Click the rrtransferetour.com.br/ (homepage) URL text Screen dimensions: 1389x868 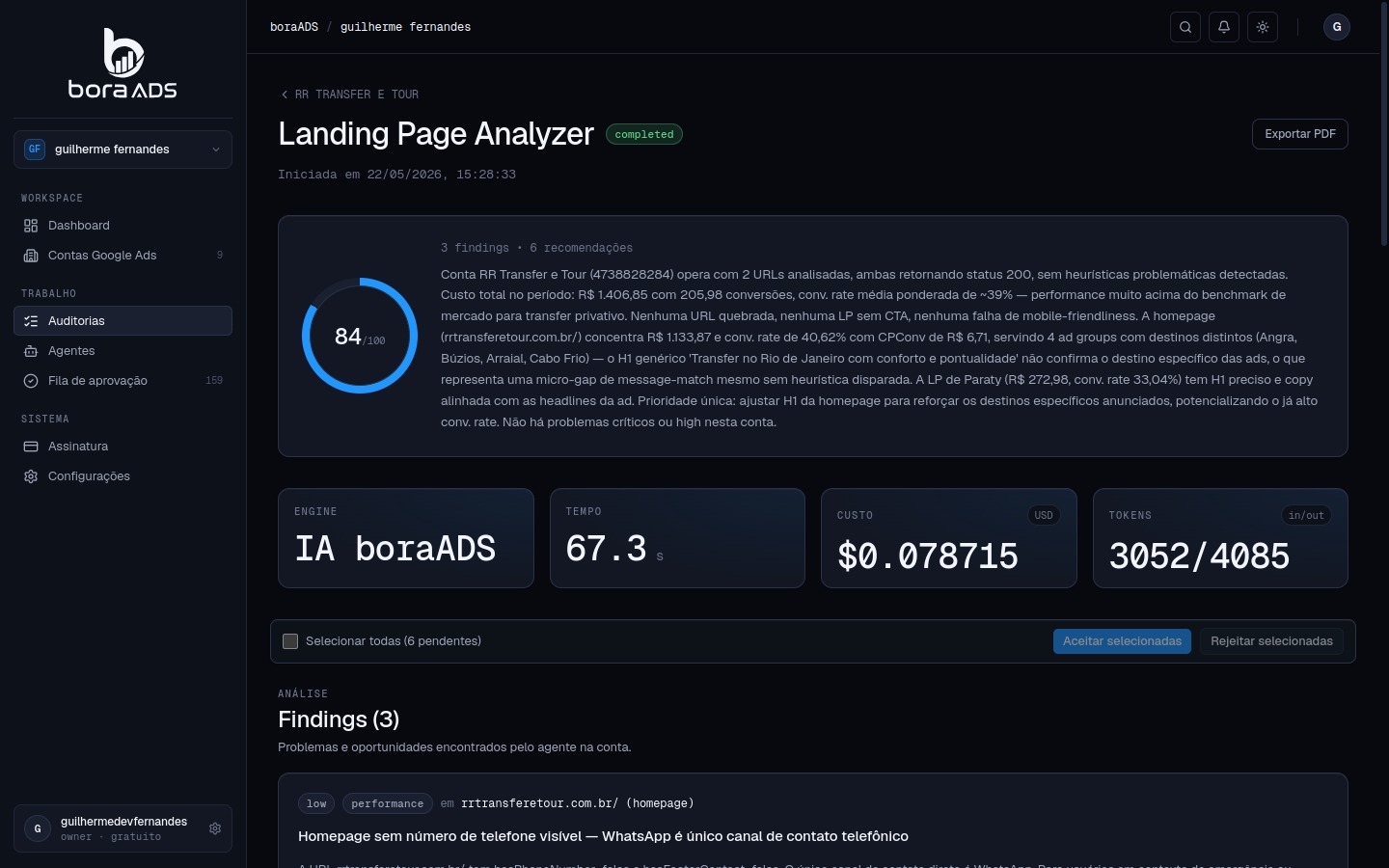pos(578,803)
